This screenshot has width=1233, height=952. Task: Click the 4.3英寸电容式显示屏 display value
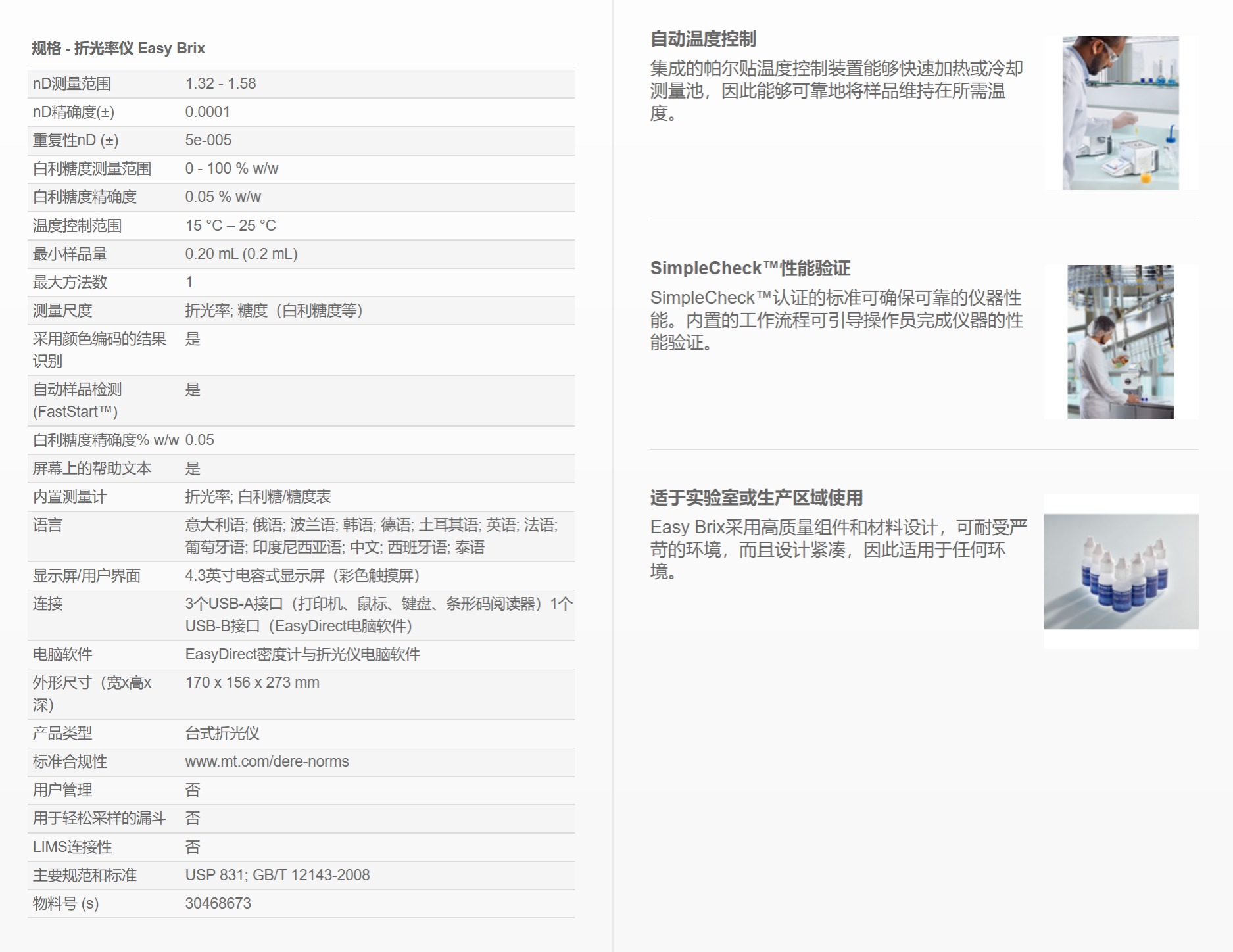click(302, 575)
